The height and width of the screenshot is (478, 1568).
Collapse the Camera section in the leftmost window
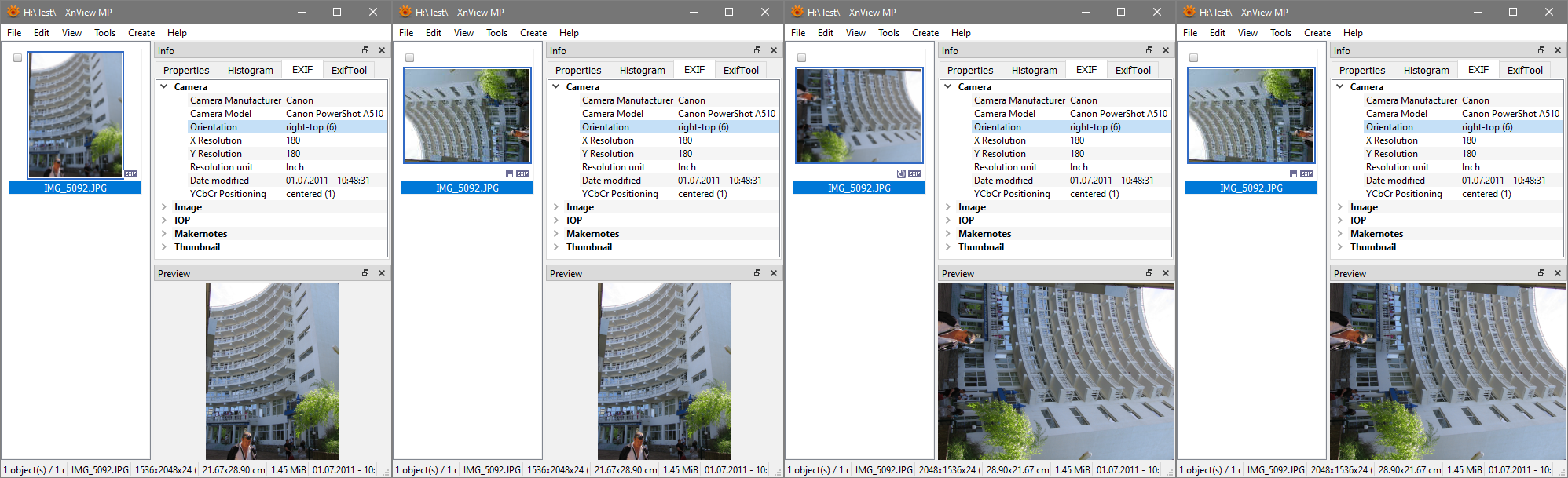click(164, 87)
